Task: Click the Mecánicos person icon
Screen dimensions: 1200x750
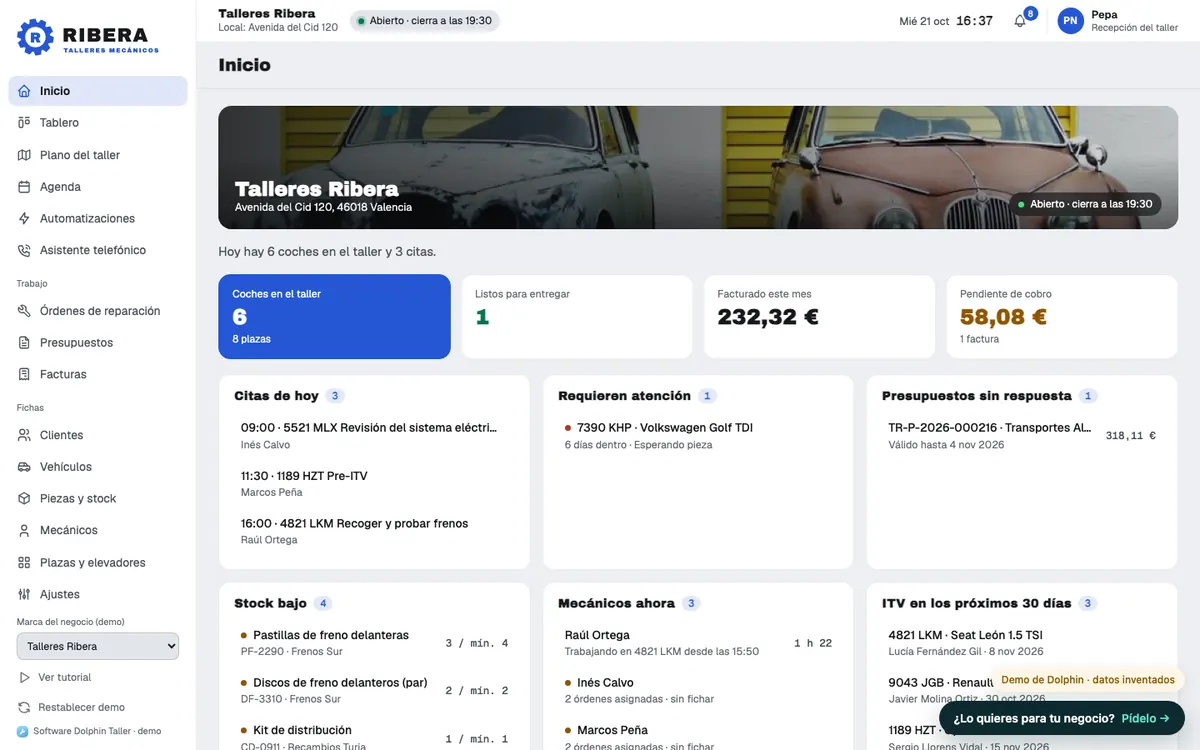Action: 25,530
